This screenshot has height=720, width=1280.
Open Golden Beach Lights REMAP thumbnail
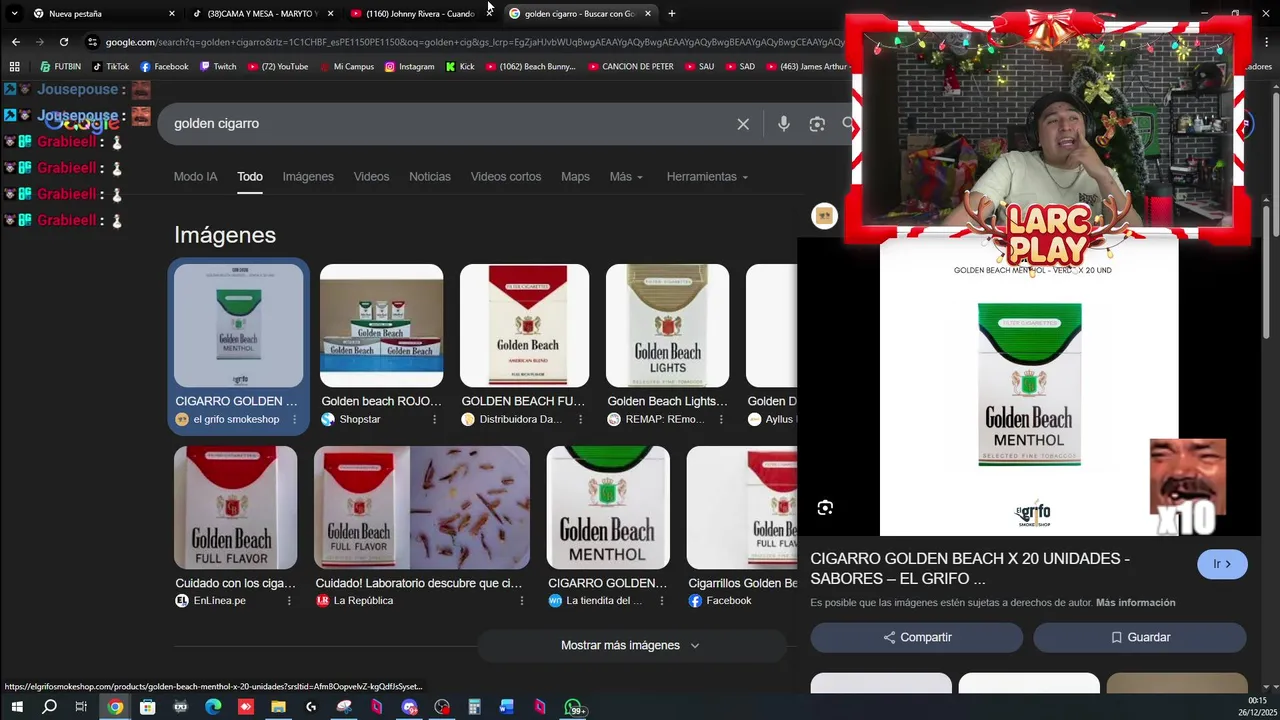tap(668, 325)
